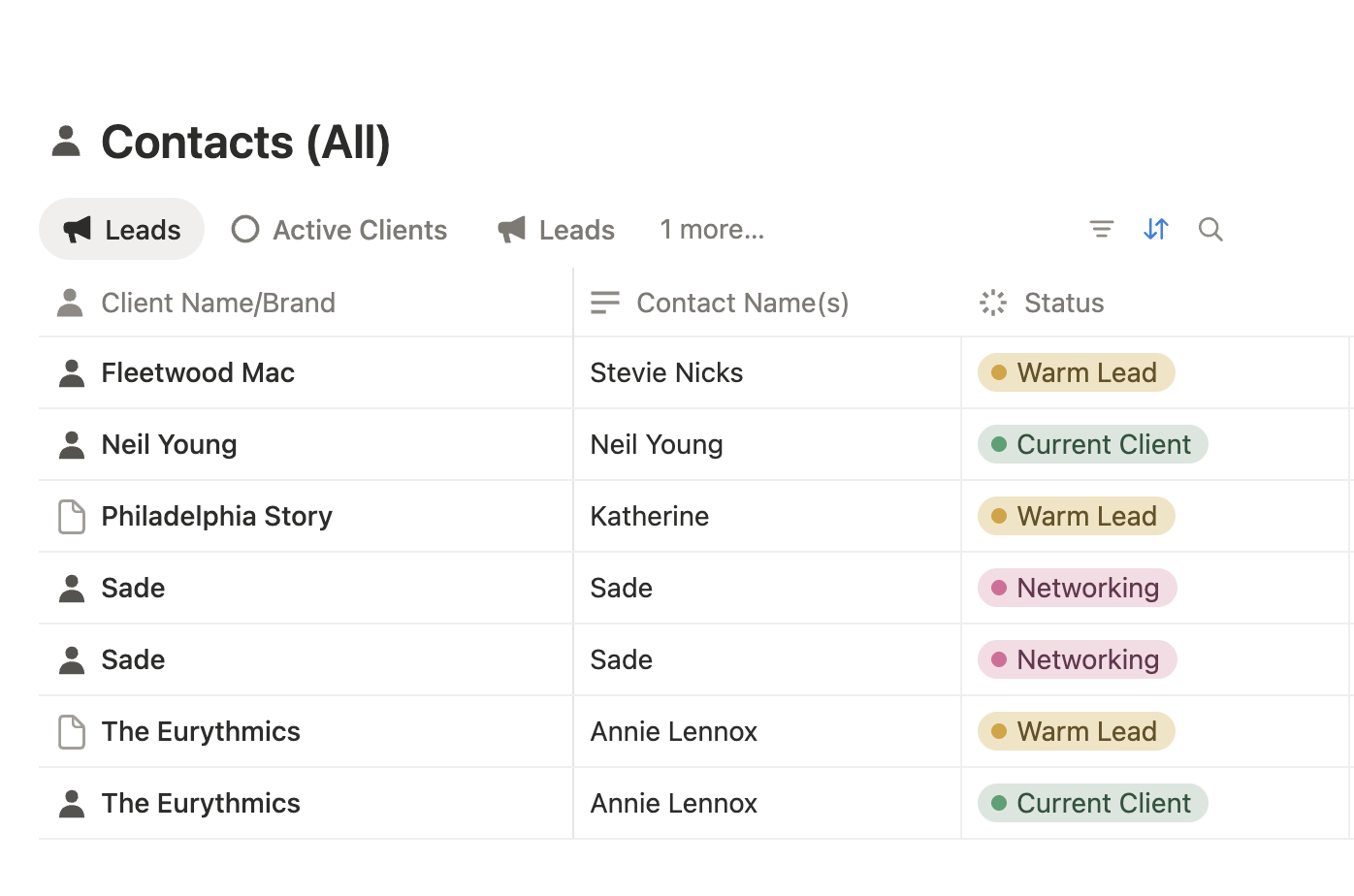Image resolution: width=1354 pixels, height=896 pixels.
Task: Open the filter options icon
Action: 1102,229
